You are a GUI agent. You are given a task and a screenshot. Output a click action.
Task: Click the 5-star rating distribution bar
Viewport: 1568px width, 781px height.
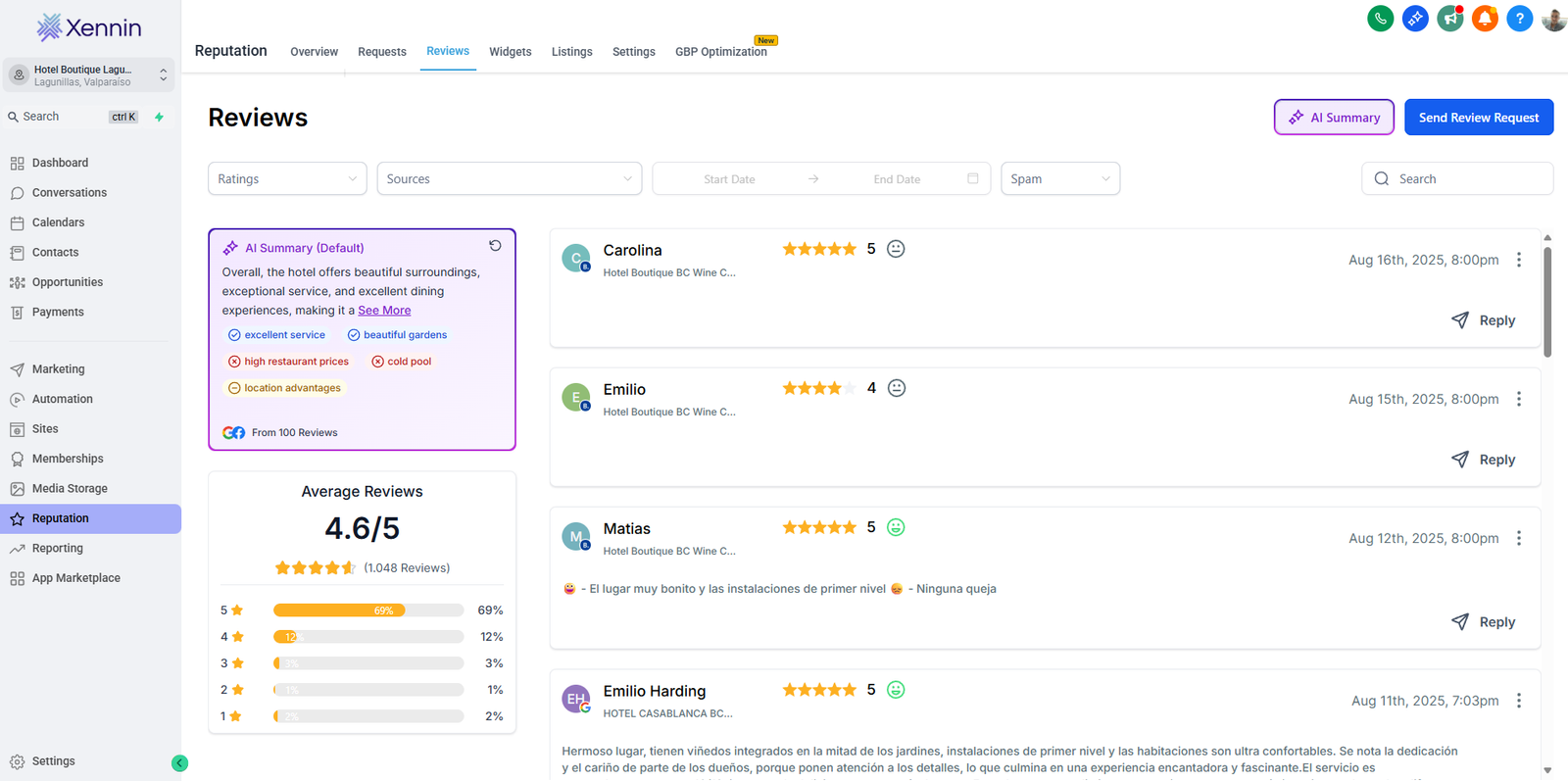click(x=367, y=610)
